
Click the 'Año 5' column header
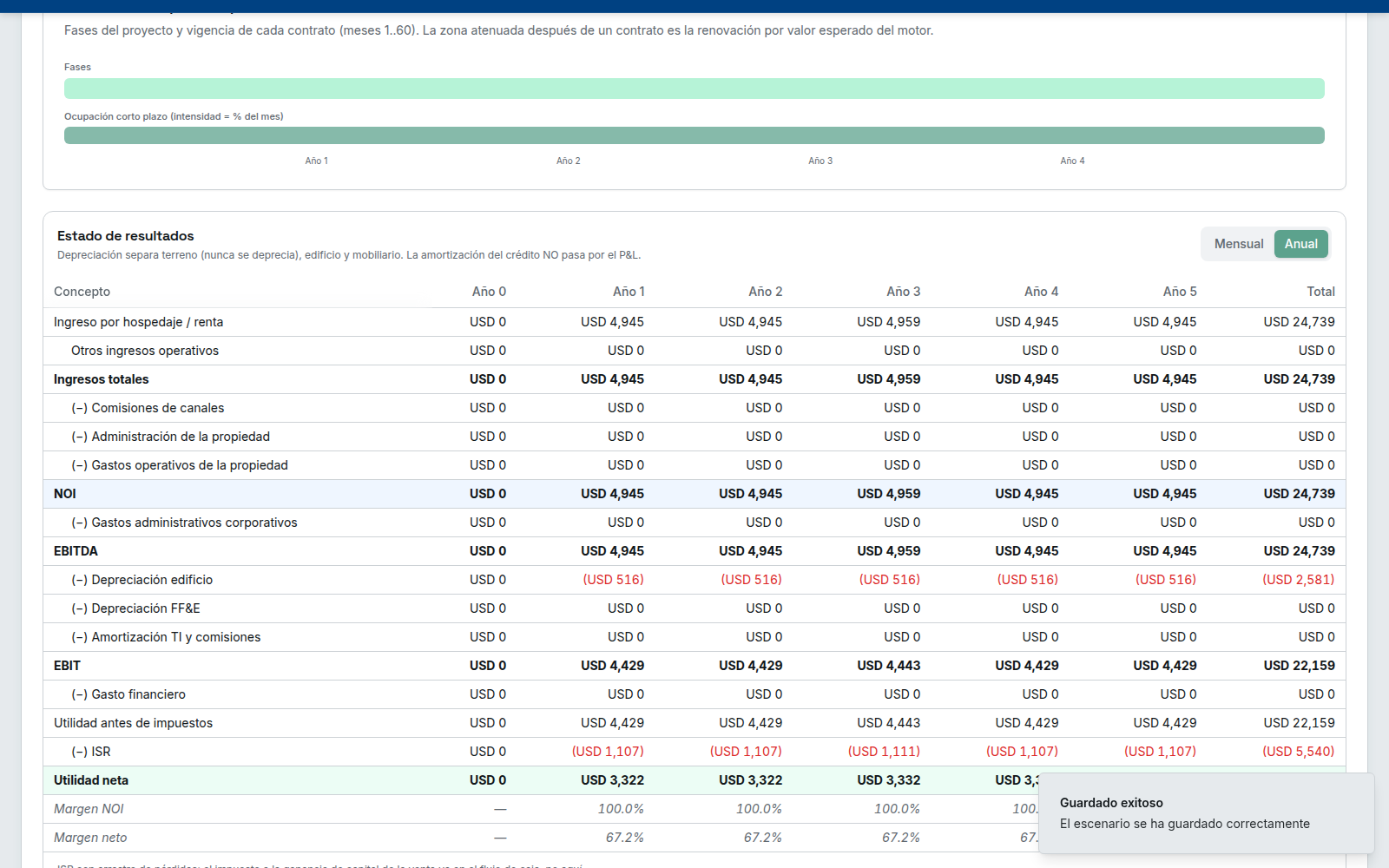pos(1180,292)
